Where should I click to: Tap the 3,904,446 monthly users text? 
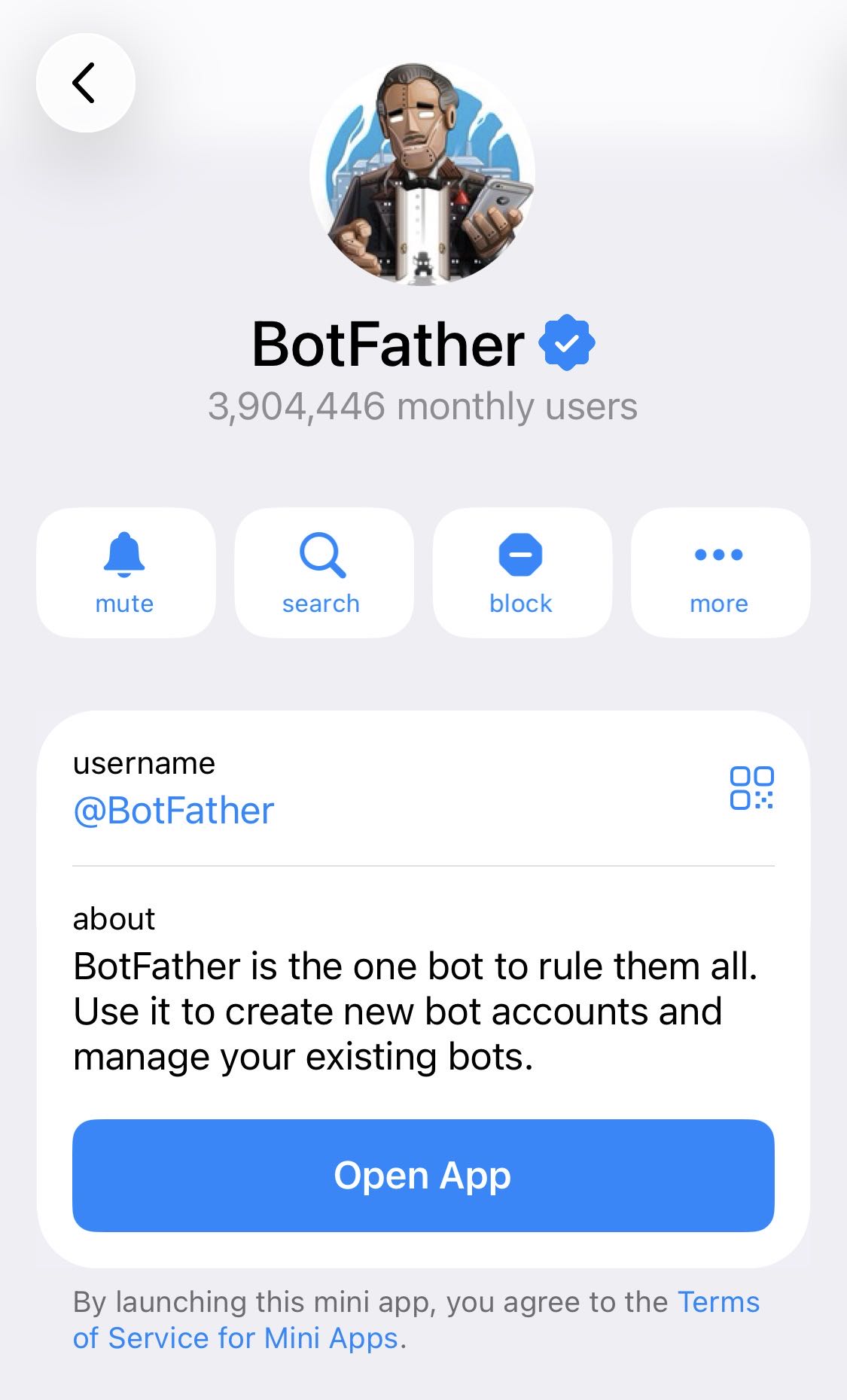pyautogui.click(x=422, y=406)
